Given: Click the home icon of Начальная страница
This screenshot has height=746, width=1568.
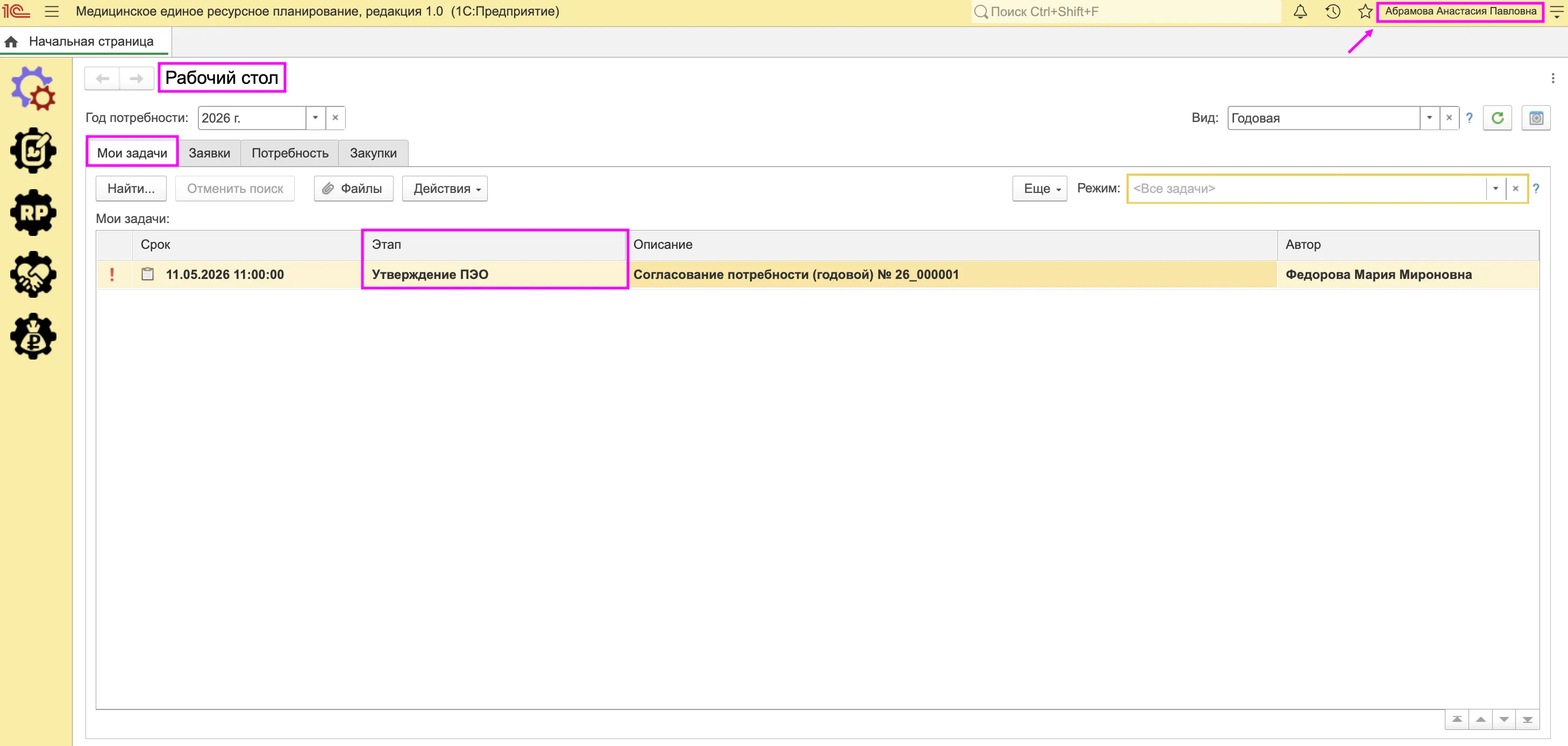Looking at the screenshot, I should [x=11, y=41].
